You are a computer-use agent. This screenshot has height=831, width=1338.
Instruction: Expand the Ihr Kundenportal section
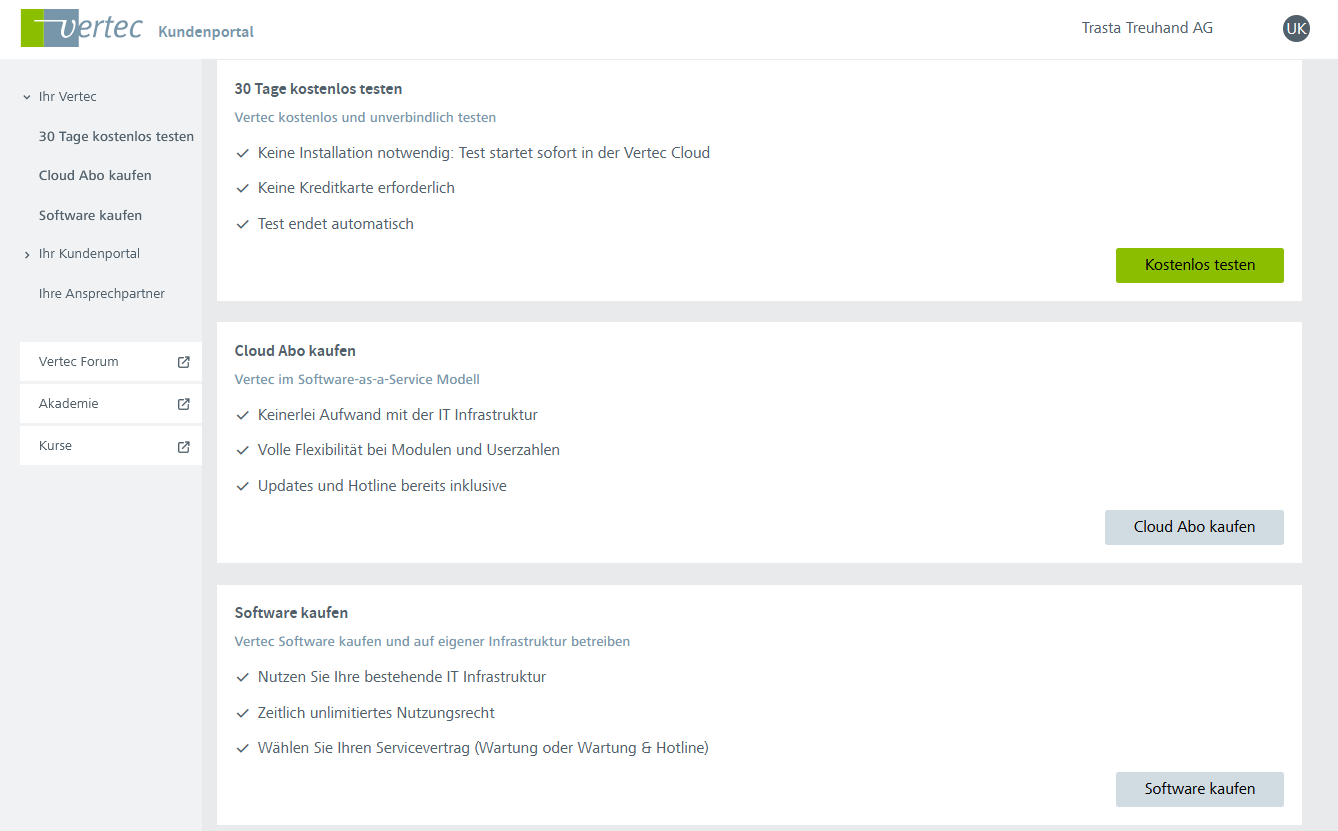27,255
